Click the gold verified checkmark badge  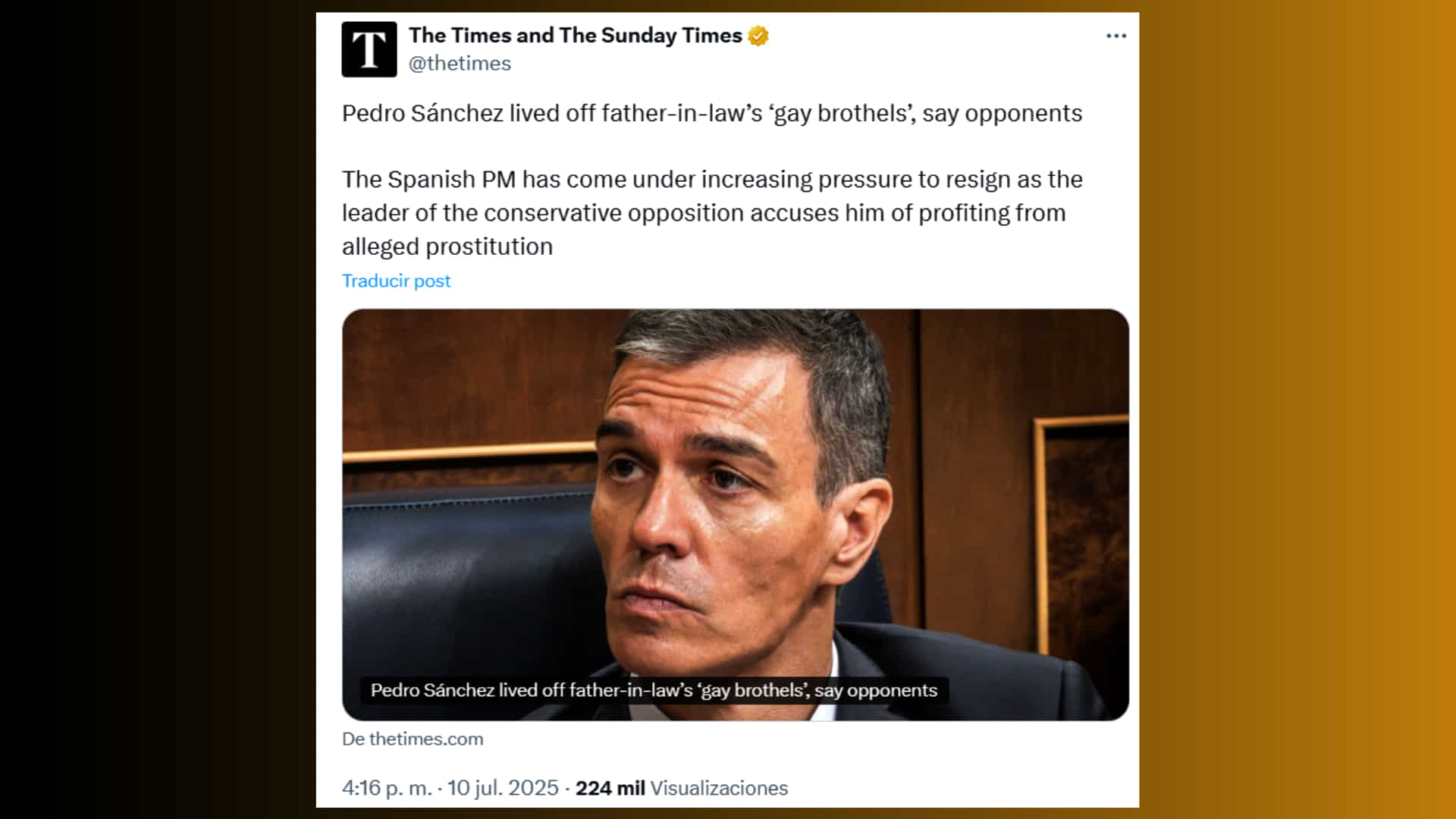click(x=760, y=34)
